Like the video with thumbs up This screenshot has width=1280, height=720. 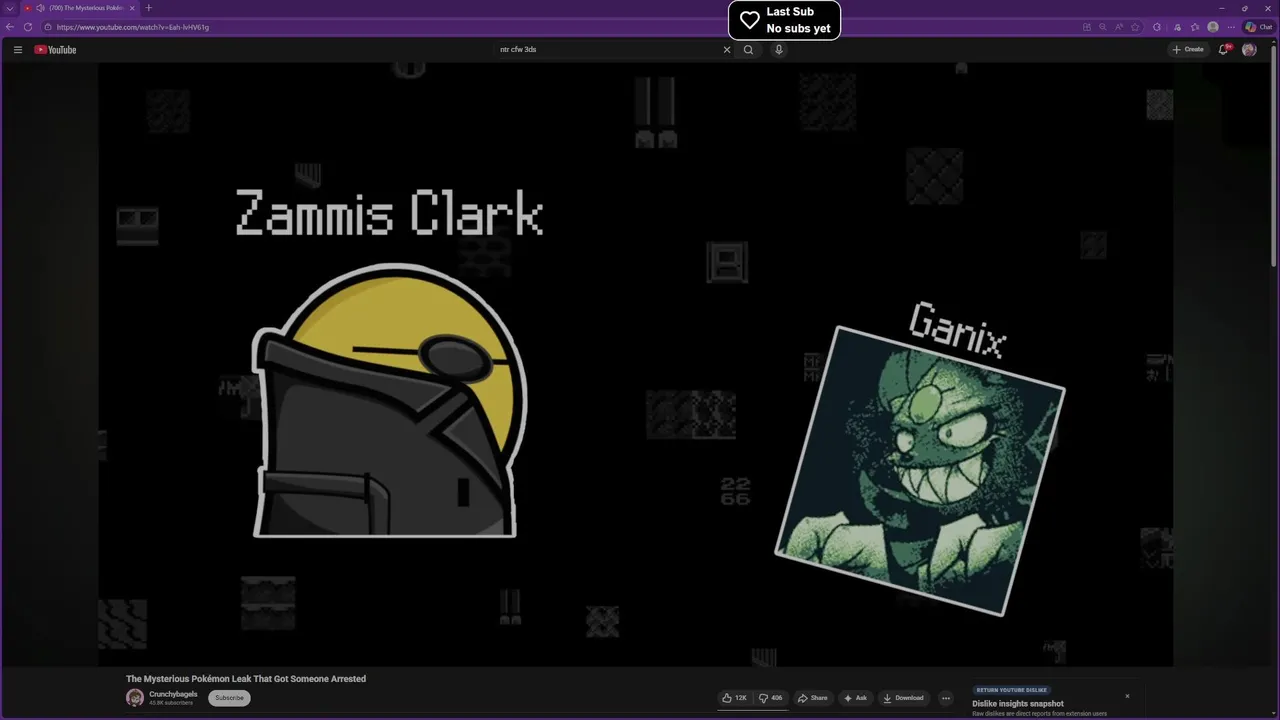734,698
